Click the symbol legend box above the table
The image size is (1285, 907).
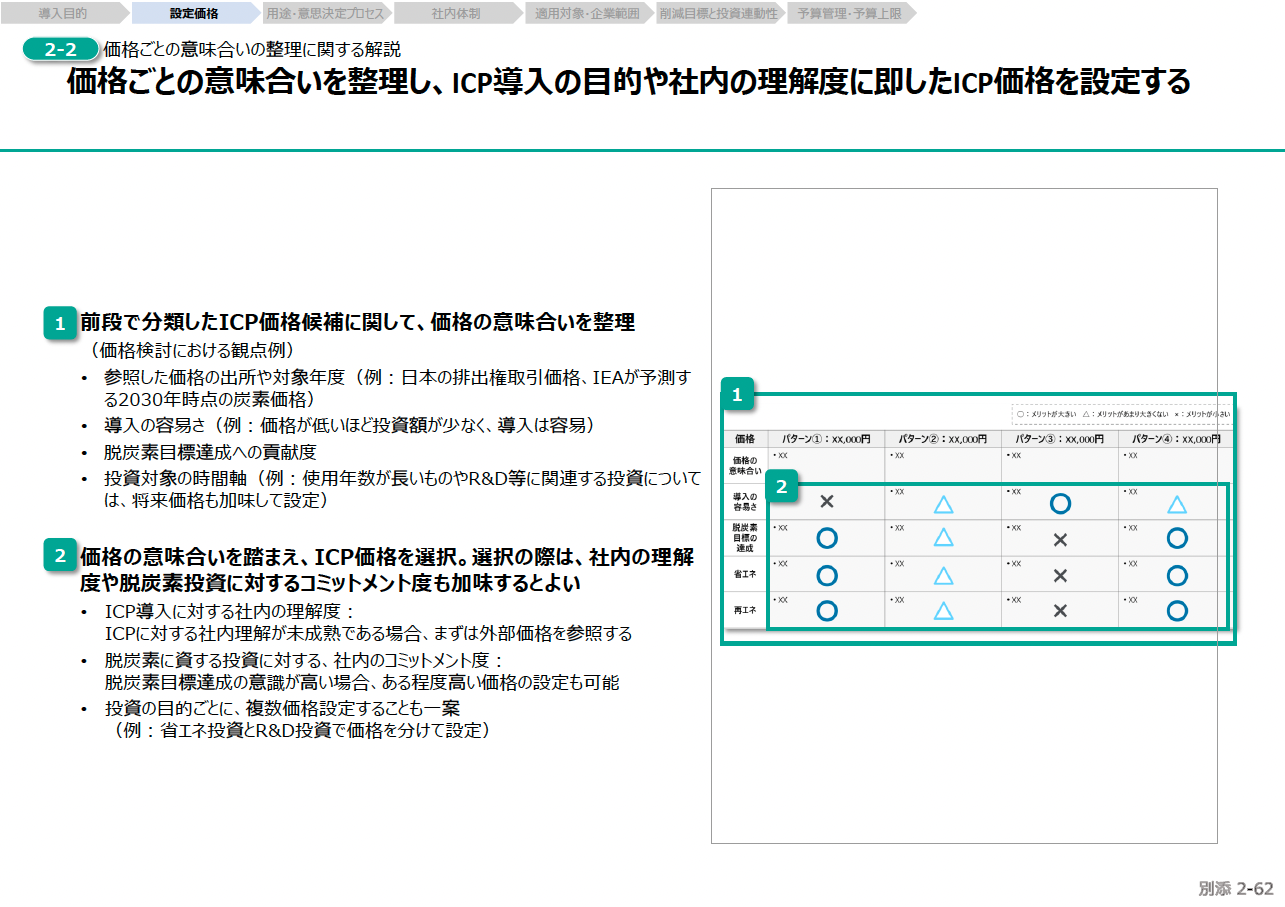tap(1120, 413)
